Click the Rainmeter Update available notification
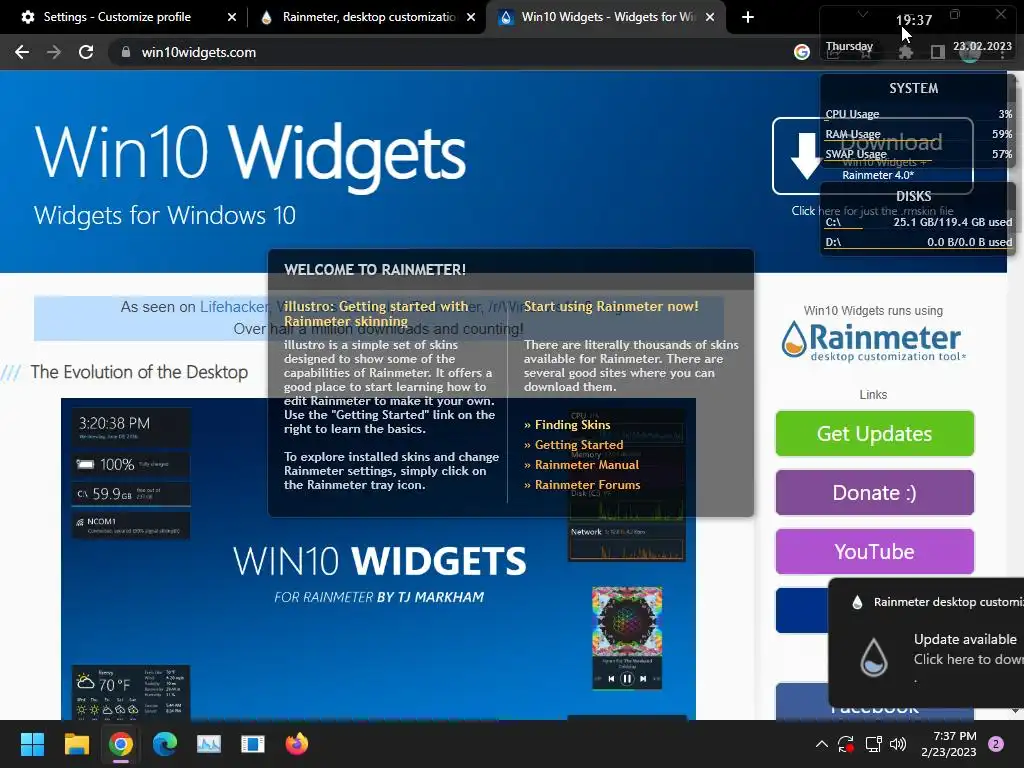Viewport: 1024px width, 768px height. point(926,643)
